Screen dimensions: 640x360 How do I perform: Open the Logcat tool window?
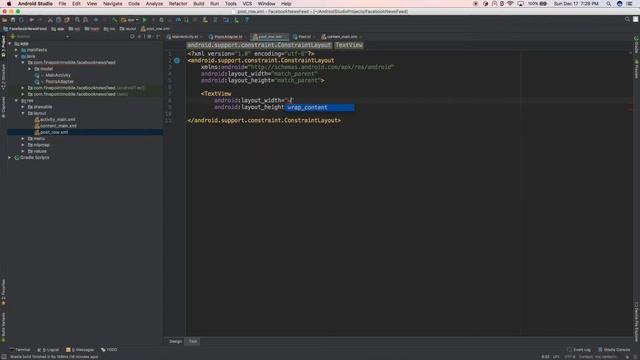[x=48, y=350]
